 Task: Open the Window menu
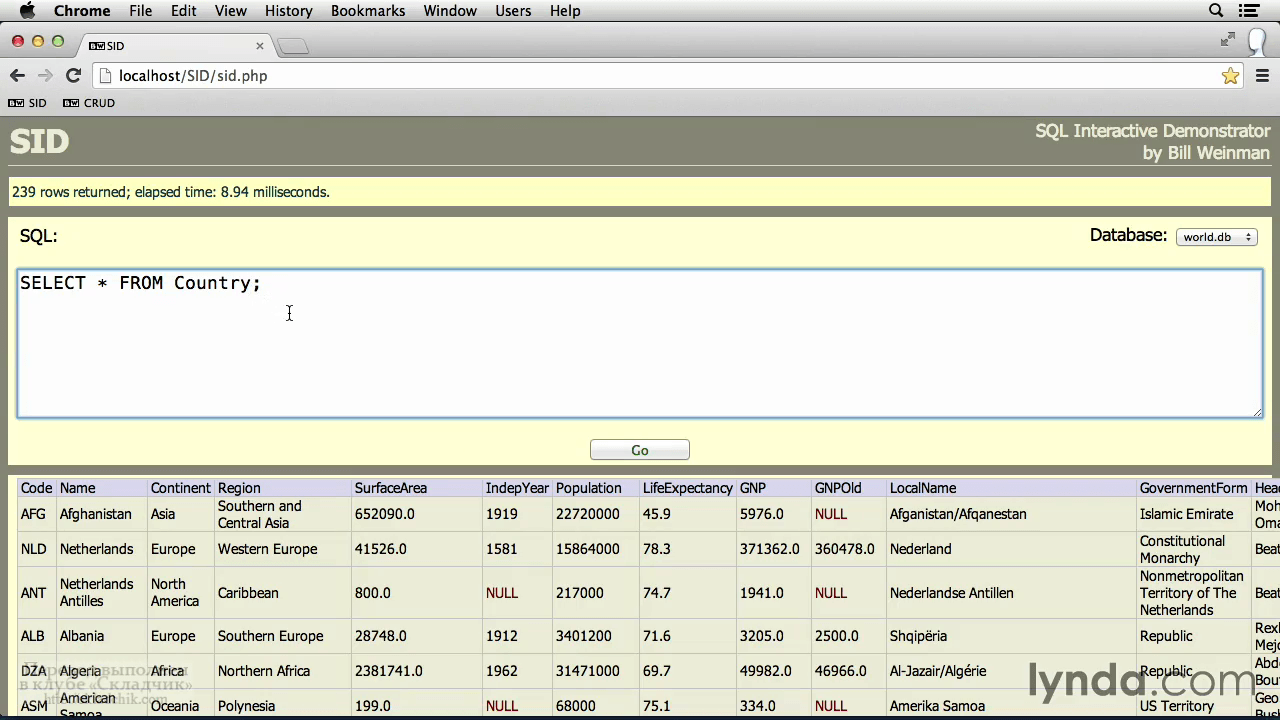(450, 11)
